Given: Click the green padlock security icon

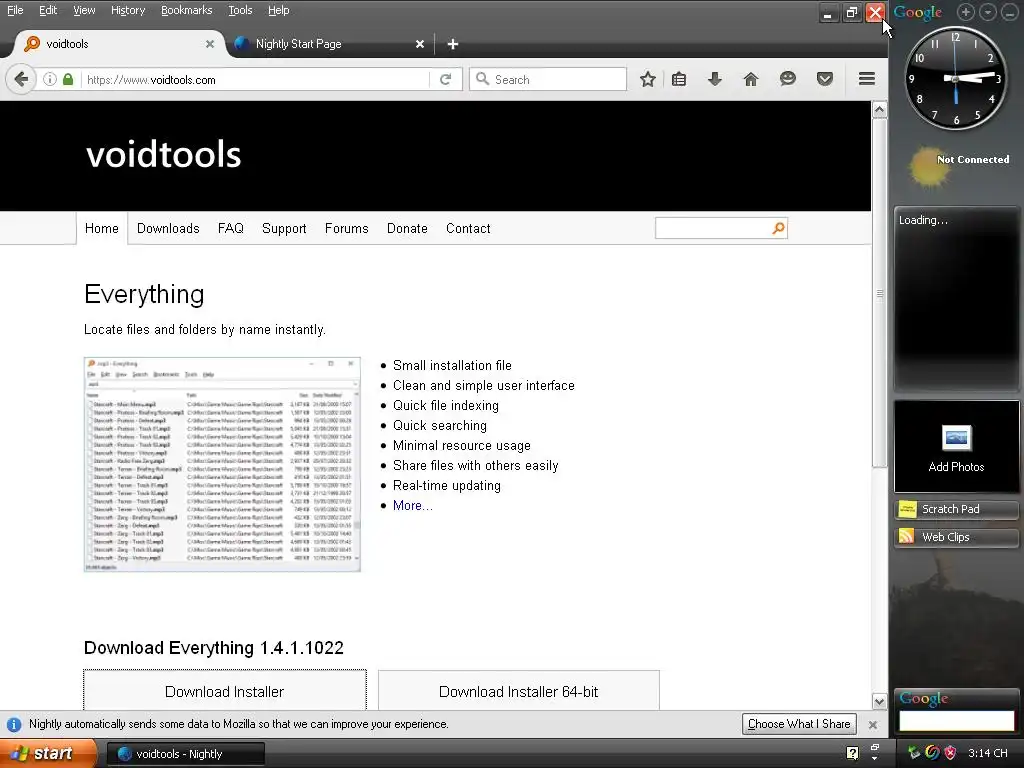Looking at the screenshot, I should click(x=68, y=80).
